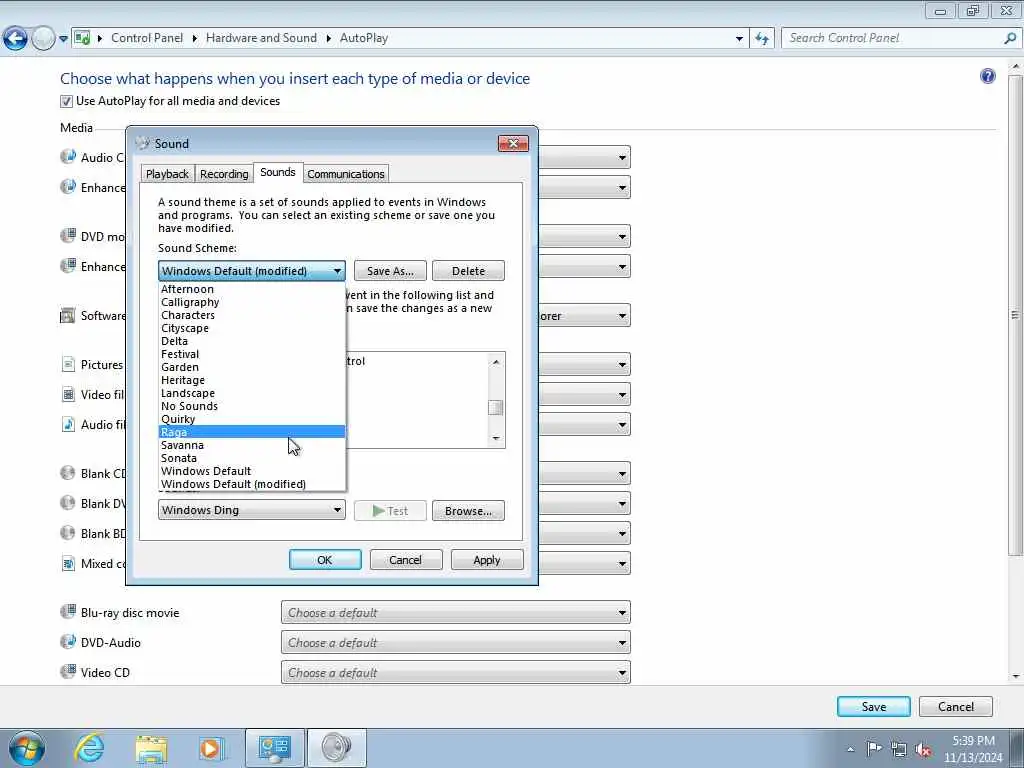Launch Internet Explorer from taskbar
This screenshot has width=1024, height=768.
[89, 748]
